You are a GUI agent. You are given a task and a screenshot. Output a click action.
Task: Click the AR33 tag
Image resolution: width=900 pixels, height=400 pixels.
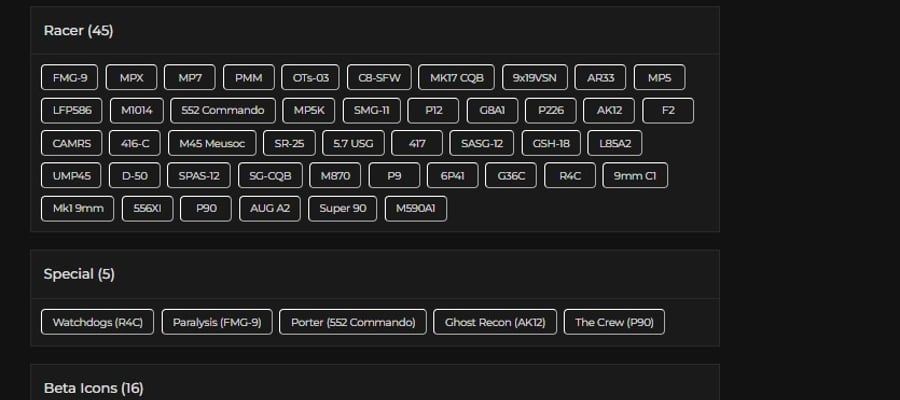point(600,77)
